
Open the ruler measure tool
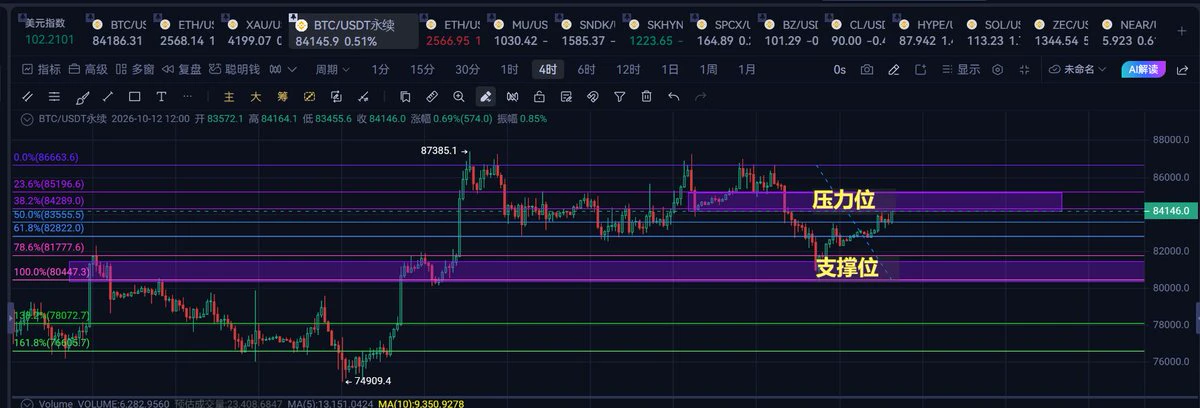(432, 97)
